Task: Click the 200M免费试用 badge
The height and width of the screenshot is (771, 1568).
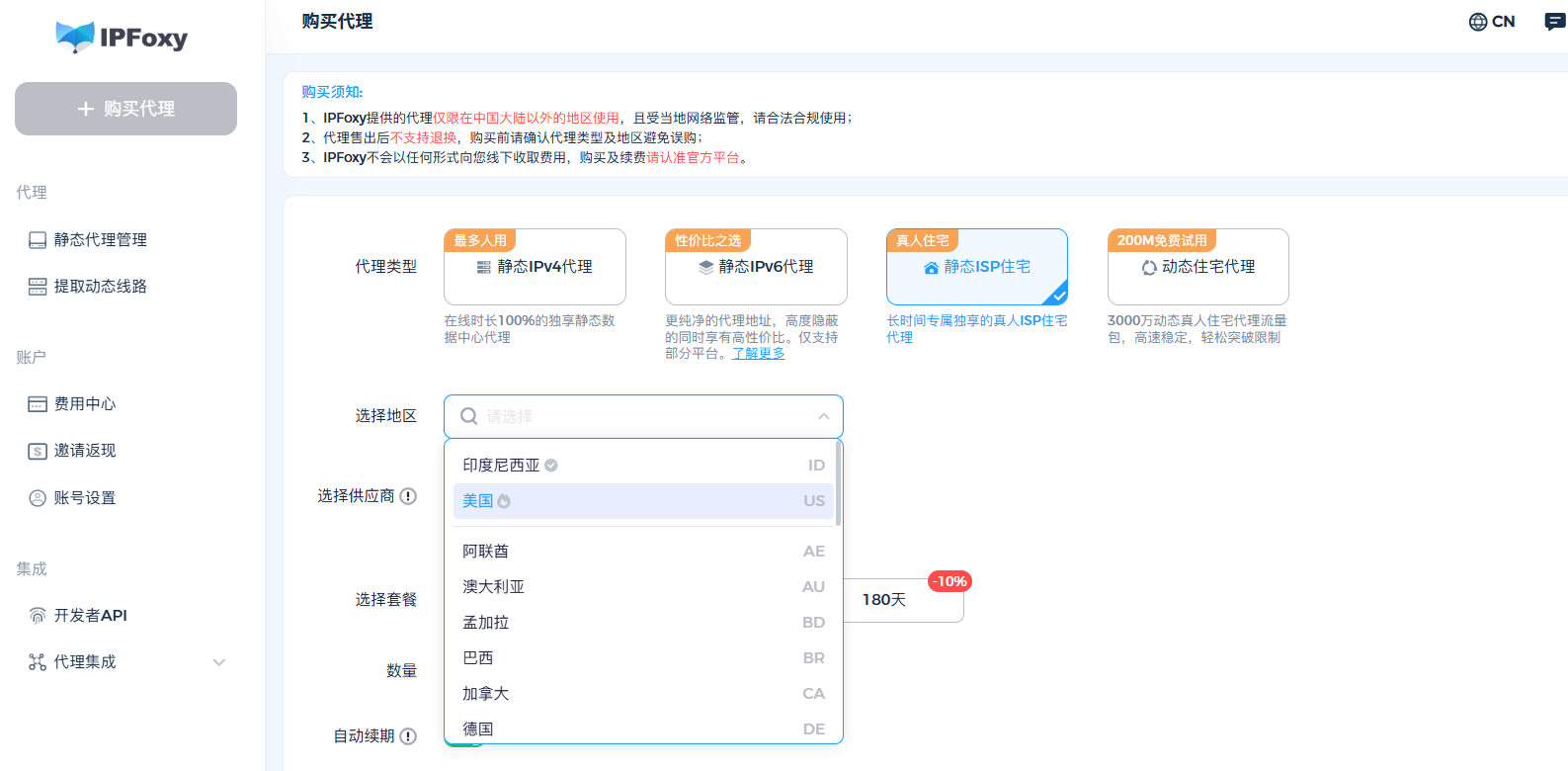Action: pos(1162,240)
